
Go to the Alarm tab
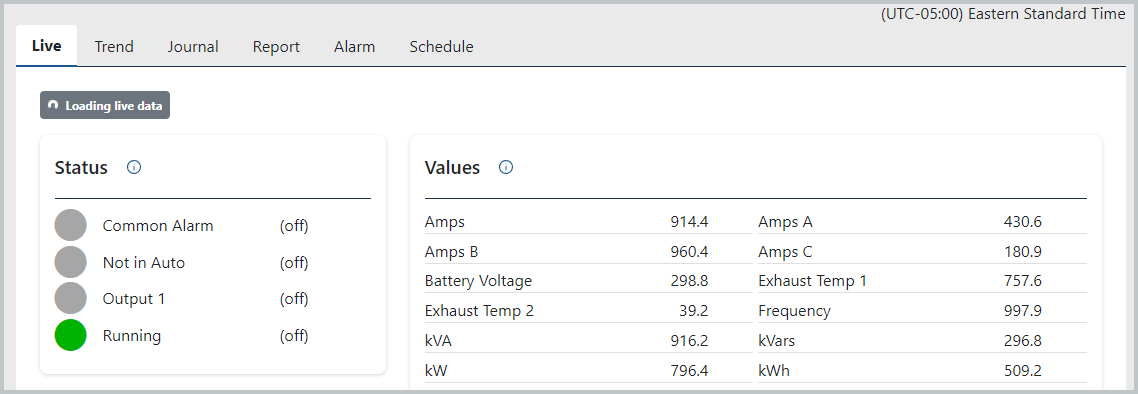(x=354, y=46)
